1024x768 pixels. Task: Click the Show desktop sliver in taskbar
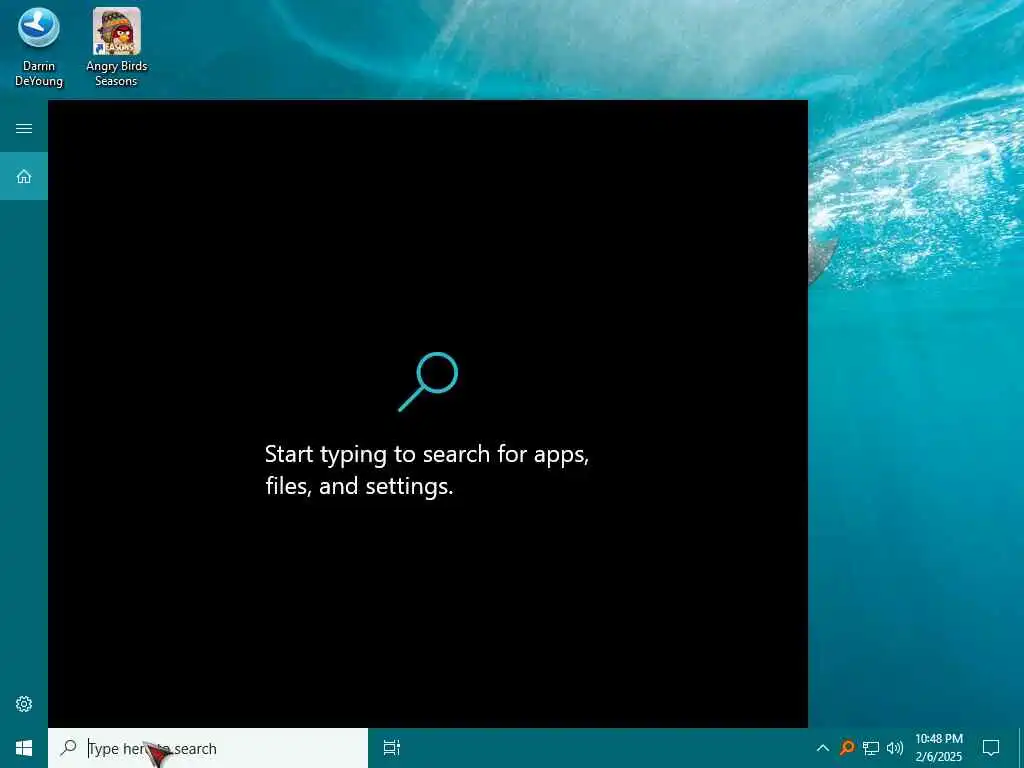(1020, 748)
